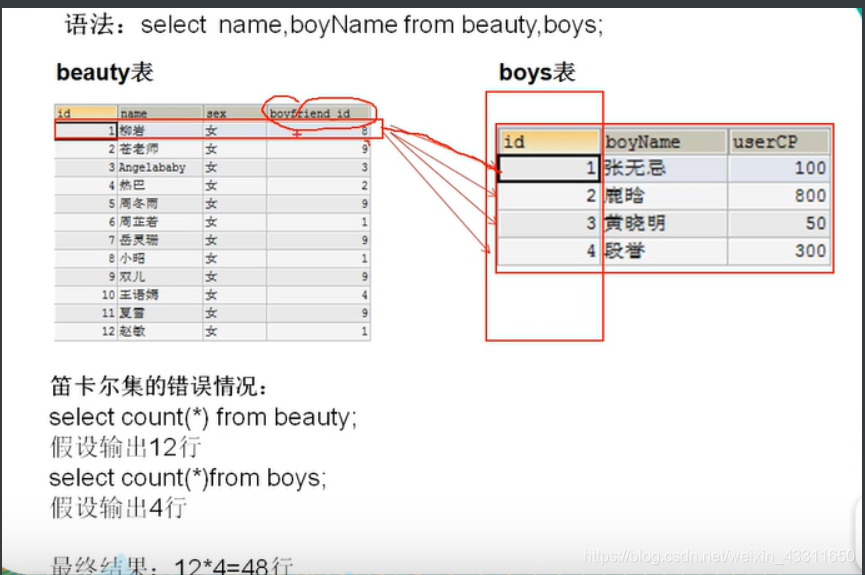865x575 pixels.
Task: Select the name cell '岳灵珊'
Action: [160, 240]
